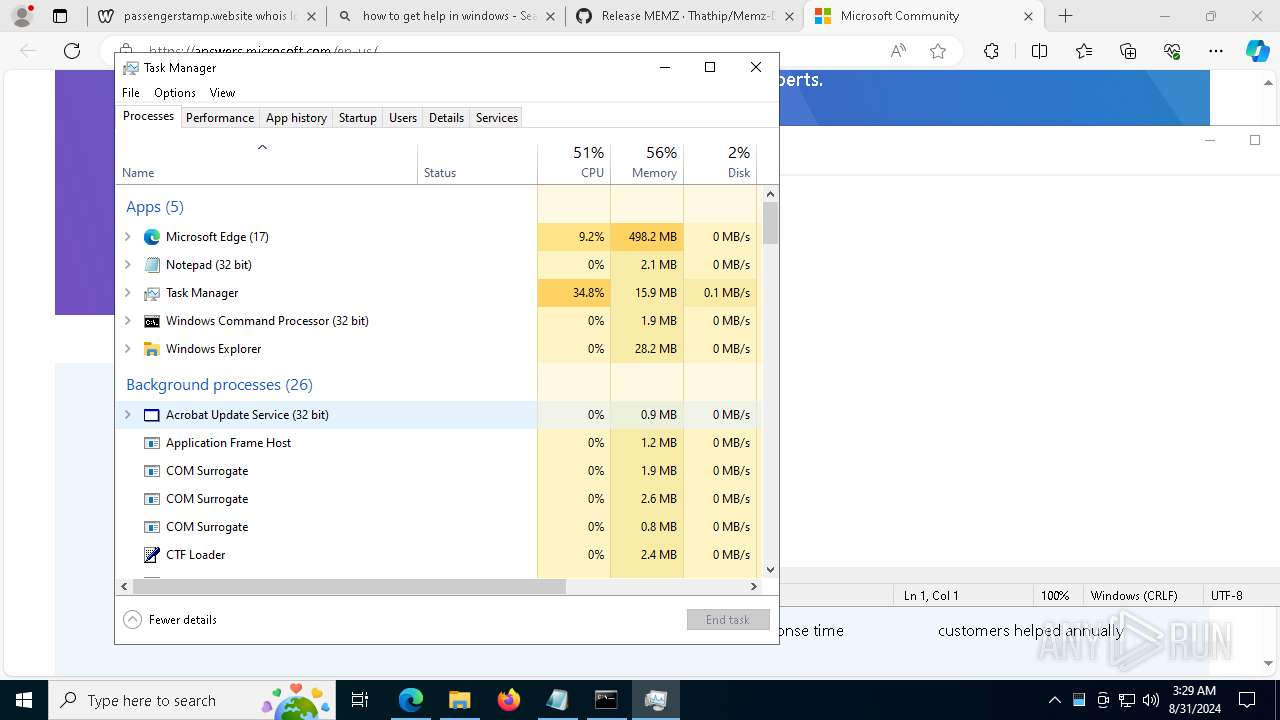Screen dimensions: 1280x720
Task: Click the taskbar search box
Action: 191,700
